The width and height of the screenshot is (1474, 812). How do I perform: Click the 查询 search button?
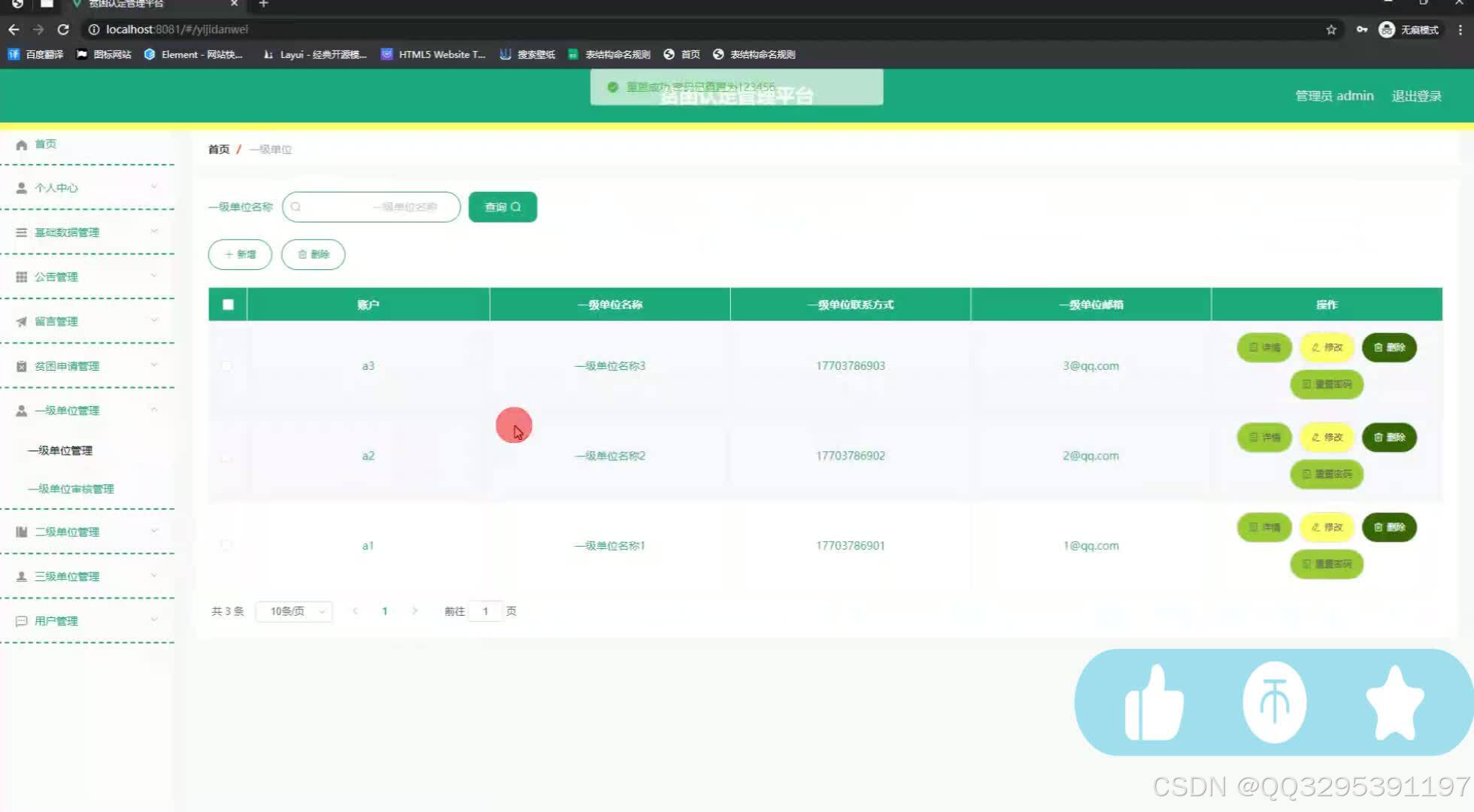502,207
